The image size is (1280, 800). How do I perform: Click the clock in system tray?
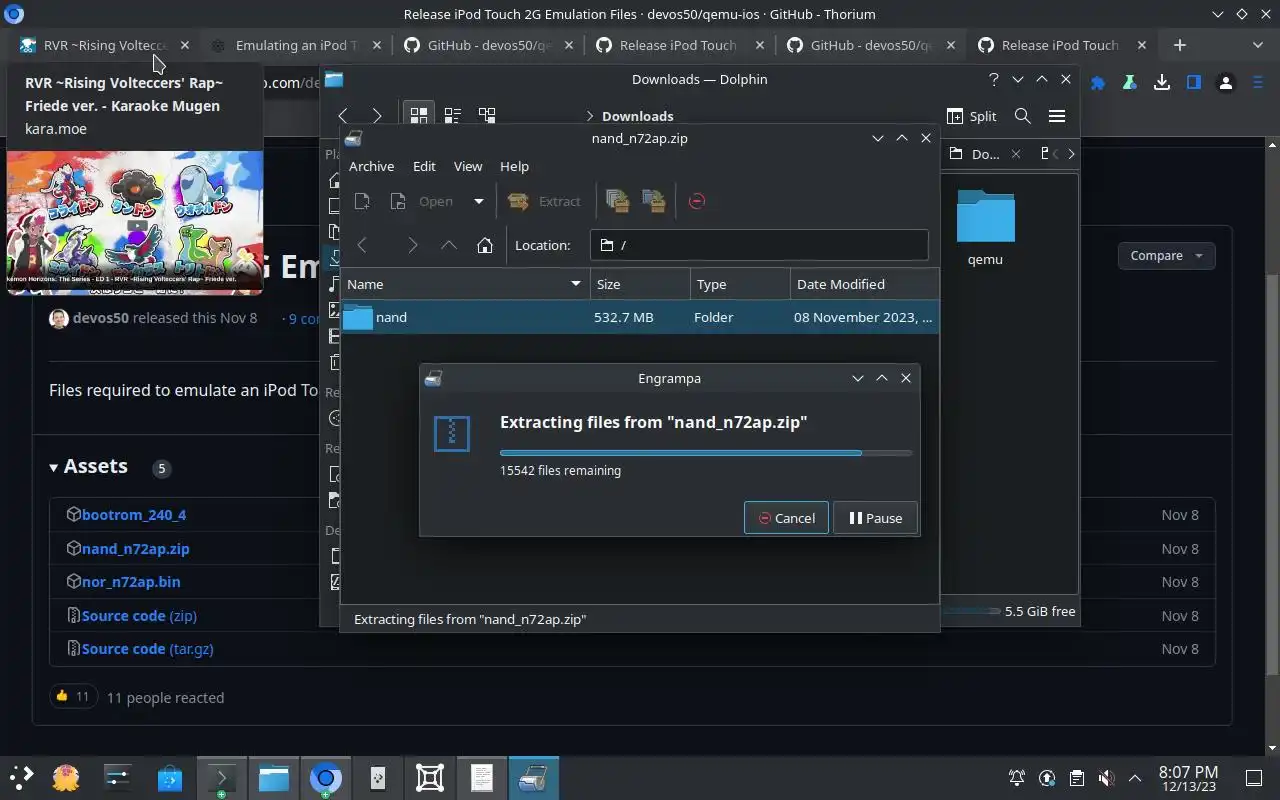[1188, 778]
